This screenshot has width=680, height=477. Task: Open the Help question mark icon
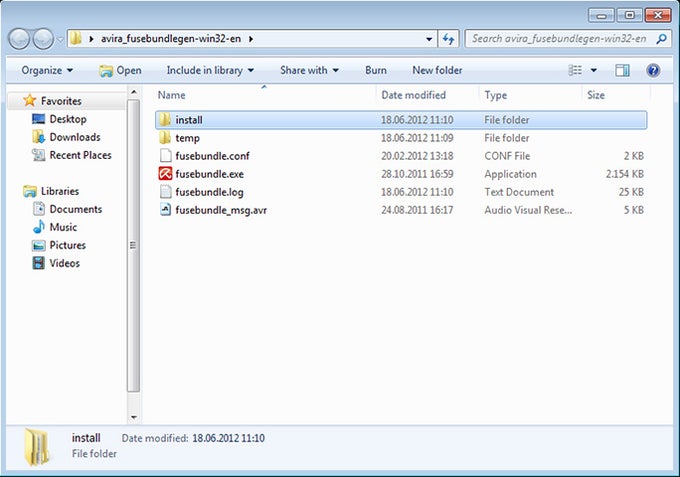[653, 70]
